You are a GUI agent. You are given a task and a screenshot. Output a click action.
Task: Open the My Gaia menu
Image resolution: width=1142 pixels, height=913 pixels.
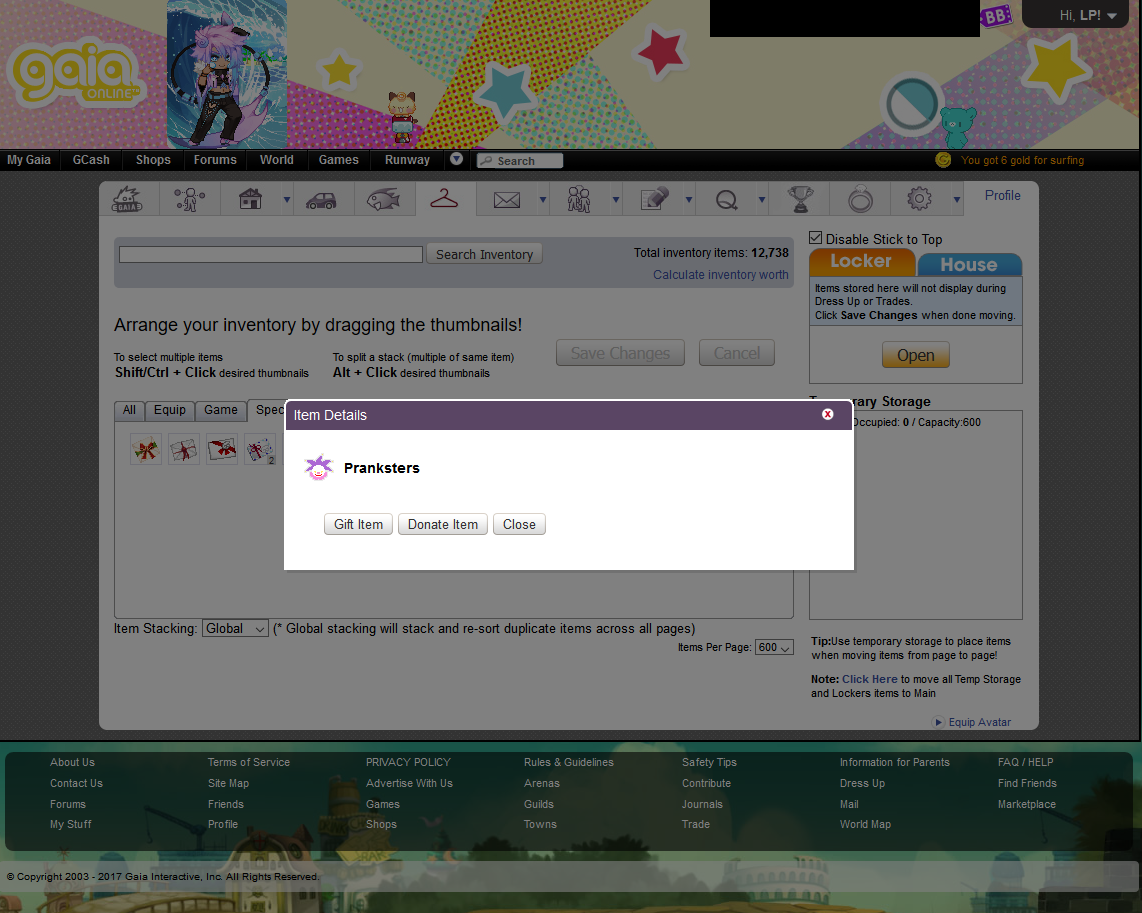pos(29,160)
